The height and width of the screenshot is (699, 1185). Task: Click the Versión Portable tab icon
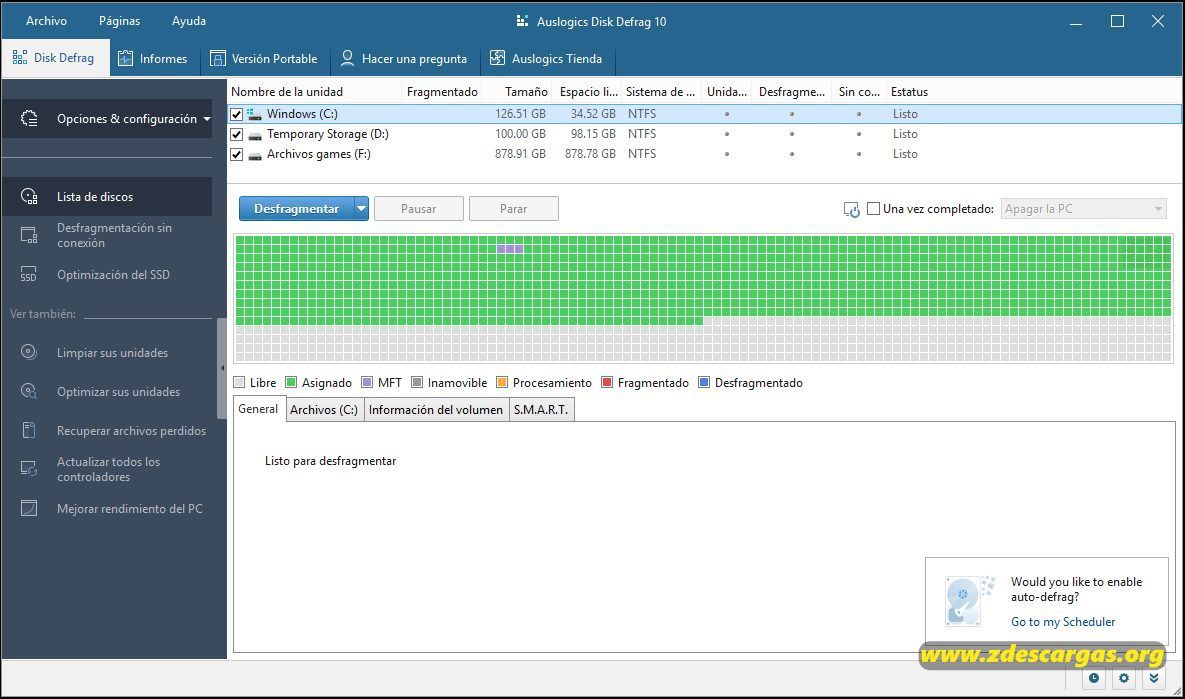click(218, 58)
